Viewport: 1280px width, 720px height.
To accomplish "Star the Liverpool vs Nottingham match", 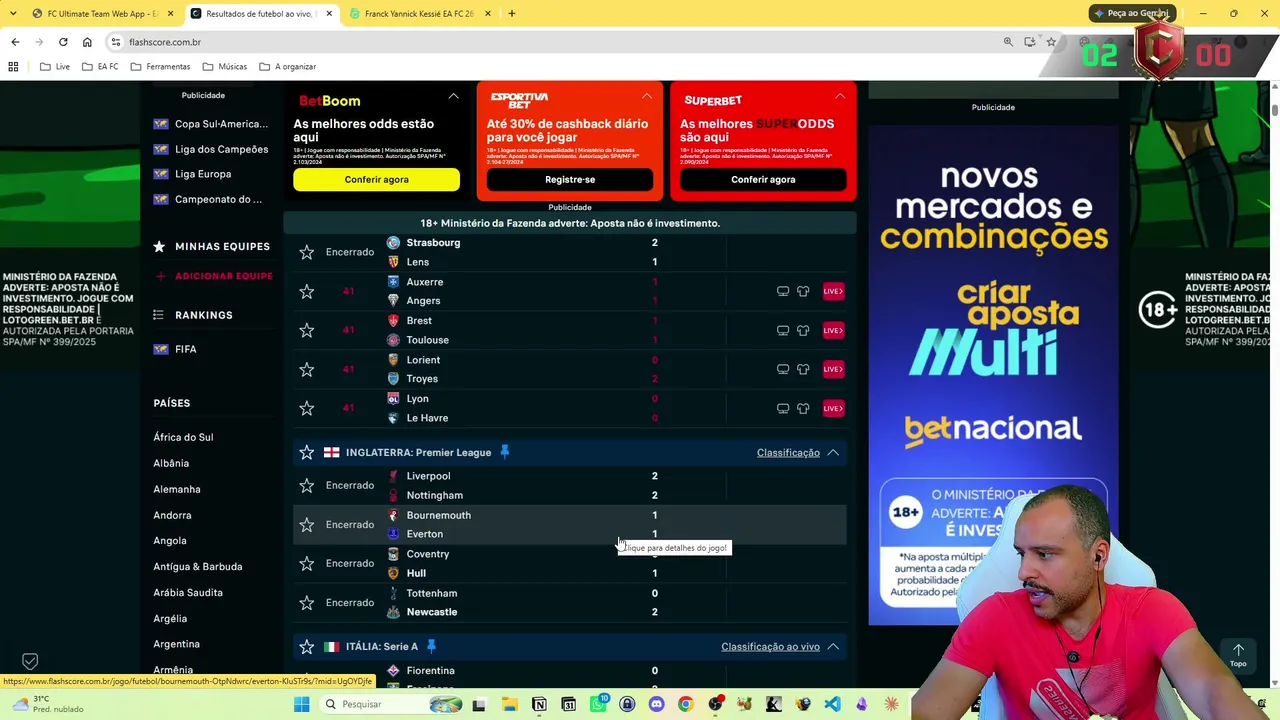I will pos(307,485).
